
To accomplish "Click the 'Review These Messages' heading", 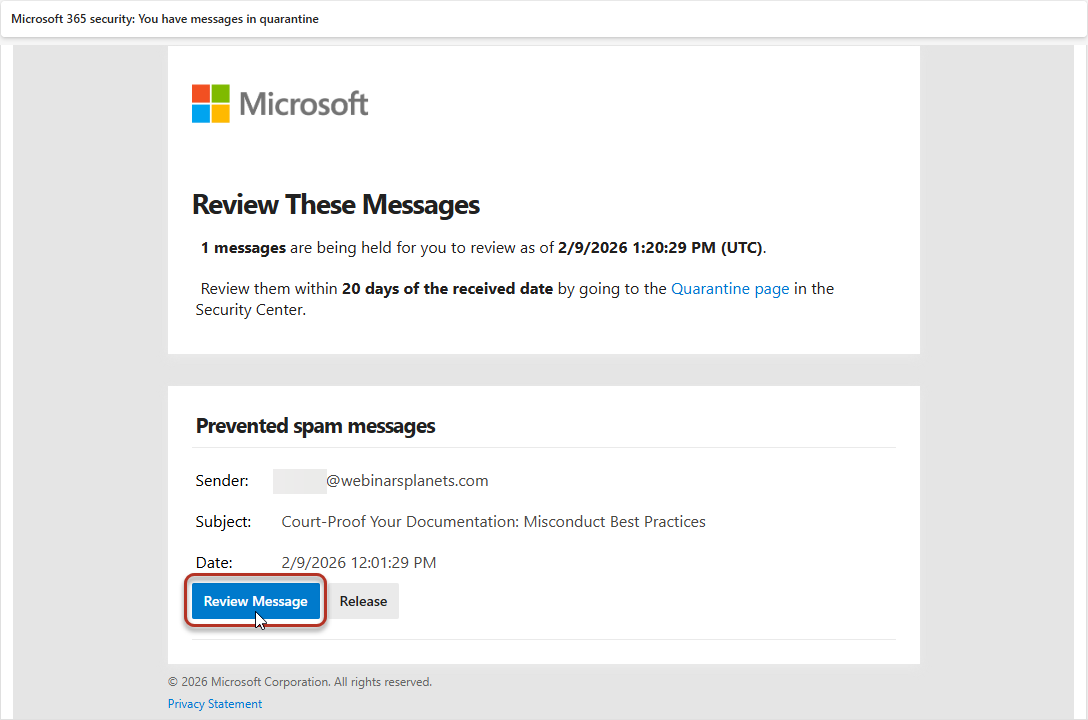I will [x=336, y=205].
